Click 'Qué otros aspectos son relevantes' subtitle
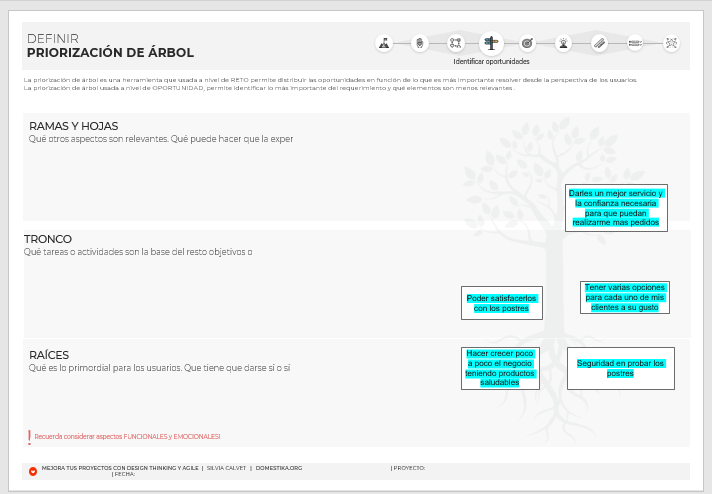The image size is (712, 494). click(x=161, y=139)
